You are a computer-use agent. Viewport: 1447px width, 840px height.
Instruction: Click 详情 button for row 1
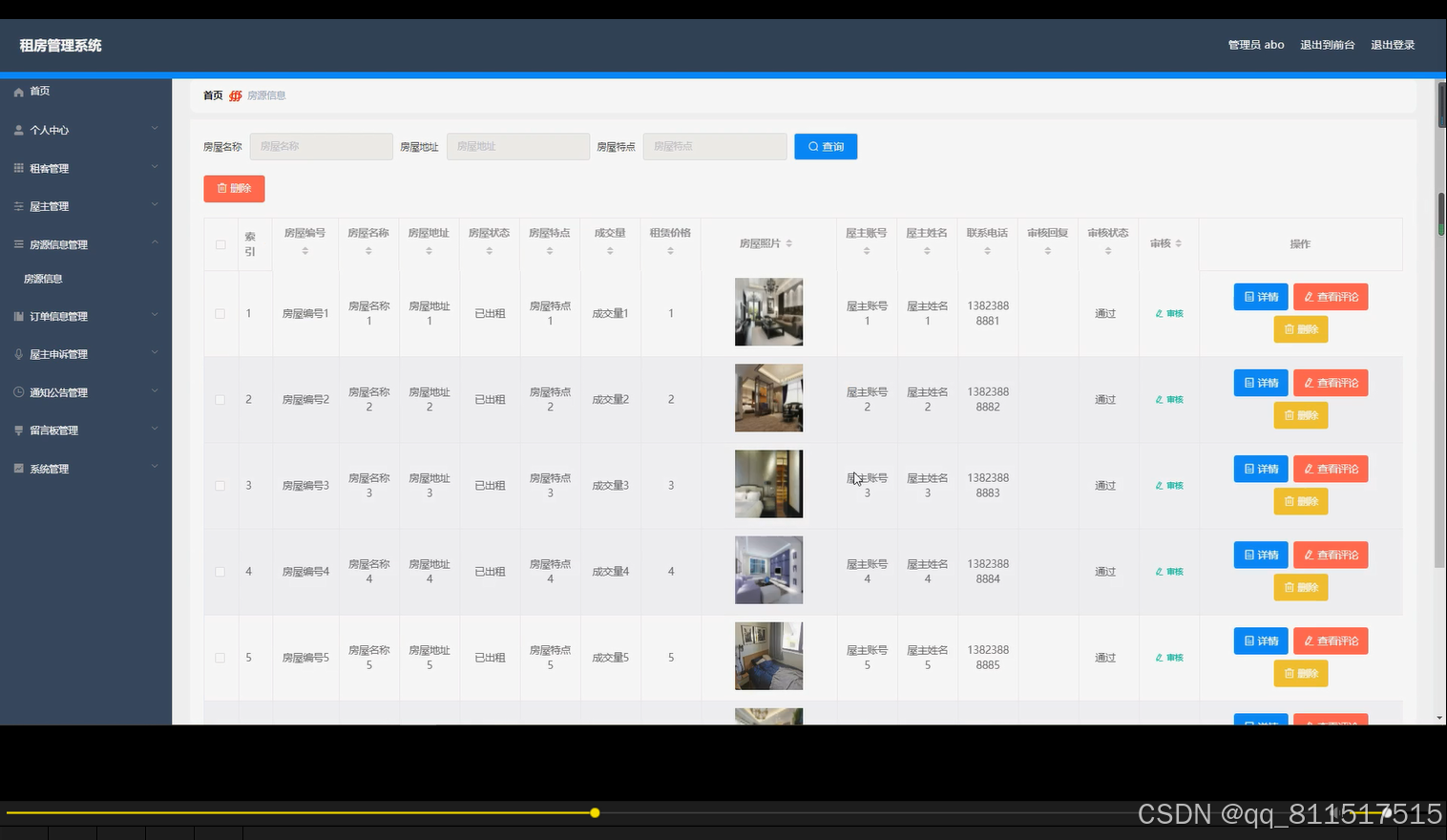pyautogui.click(x=1261, y=297)
